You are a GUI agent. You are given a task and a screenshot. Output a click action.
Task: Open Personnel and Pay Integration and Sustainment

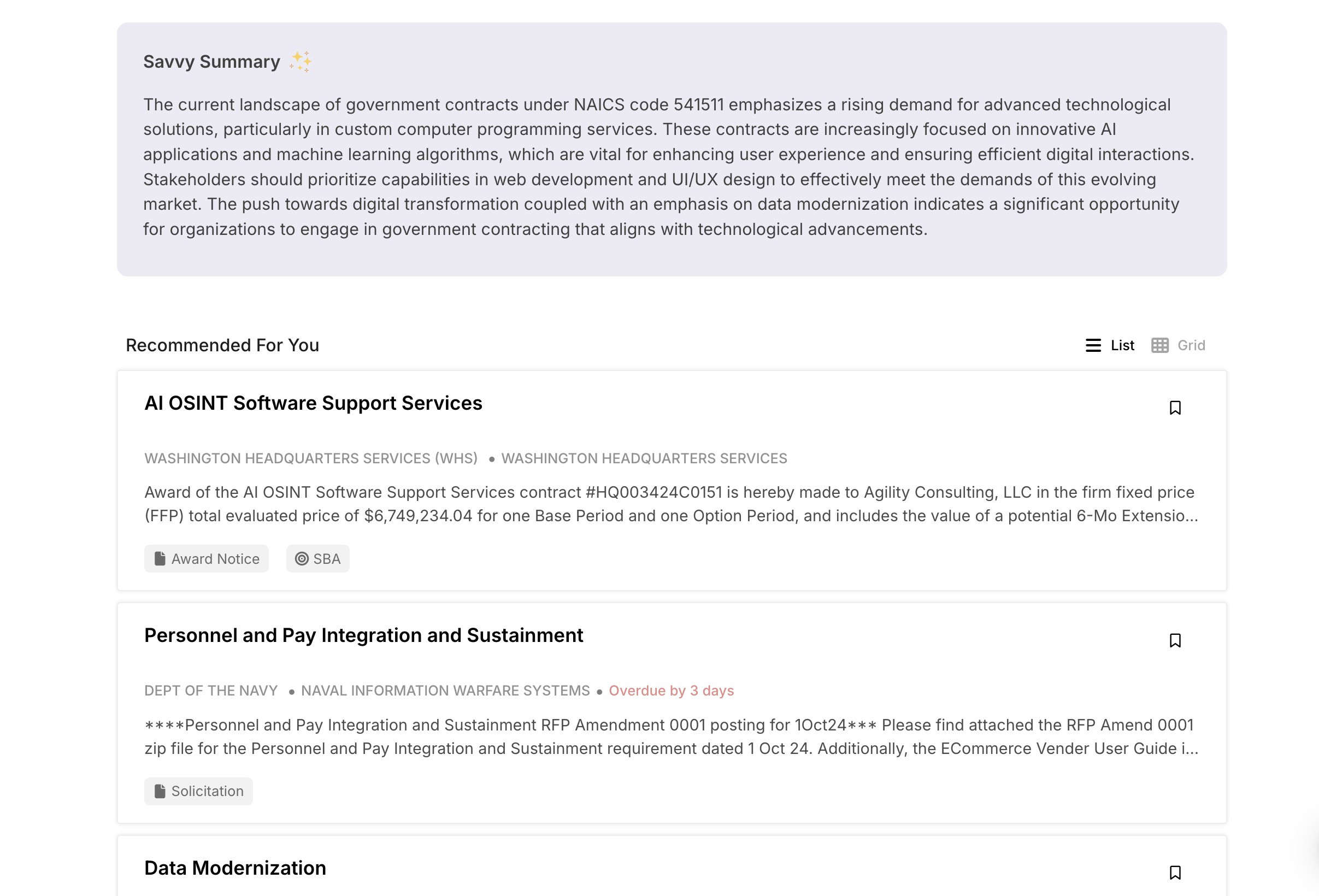(x=363, y=635)
